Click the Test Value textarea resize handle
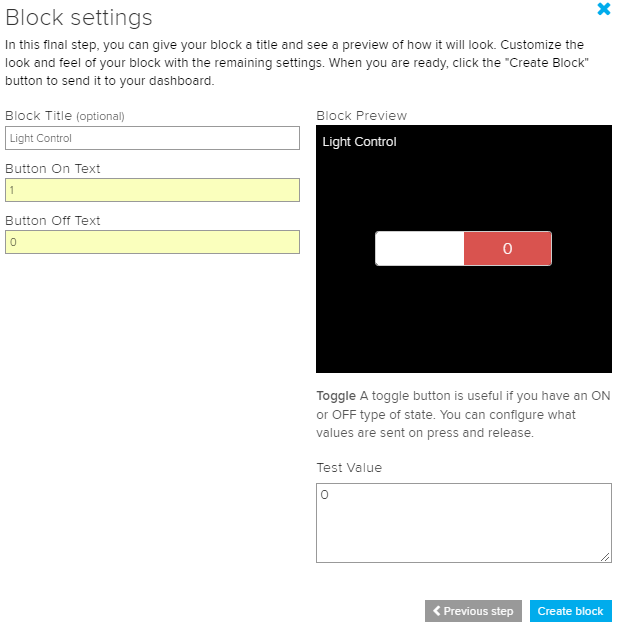 (x=606, y=557)
